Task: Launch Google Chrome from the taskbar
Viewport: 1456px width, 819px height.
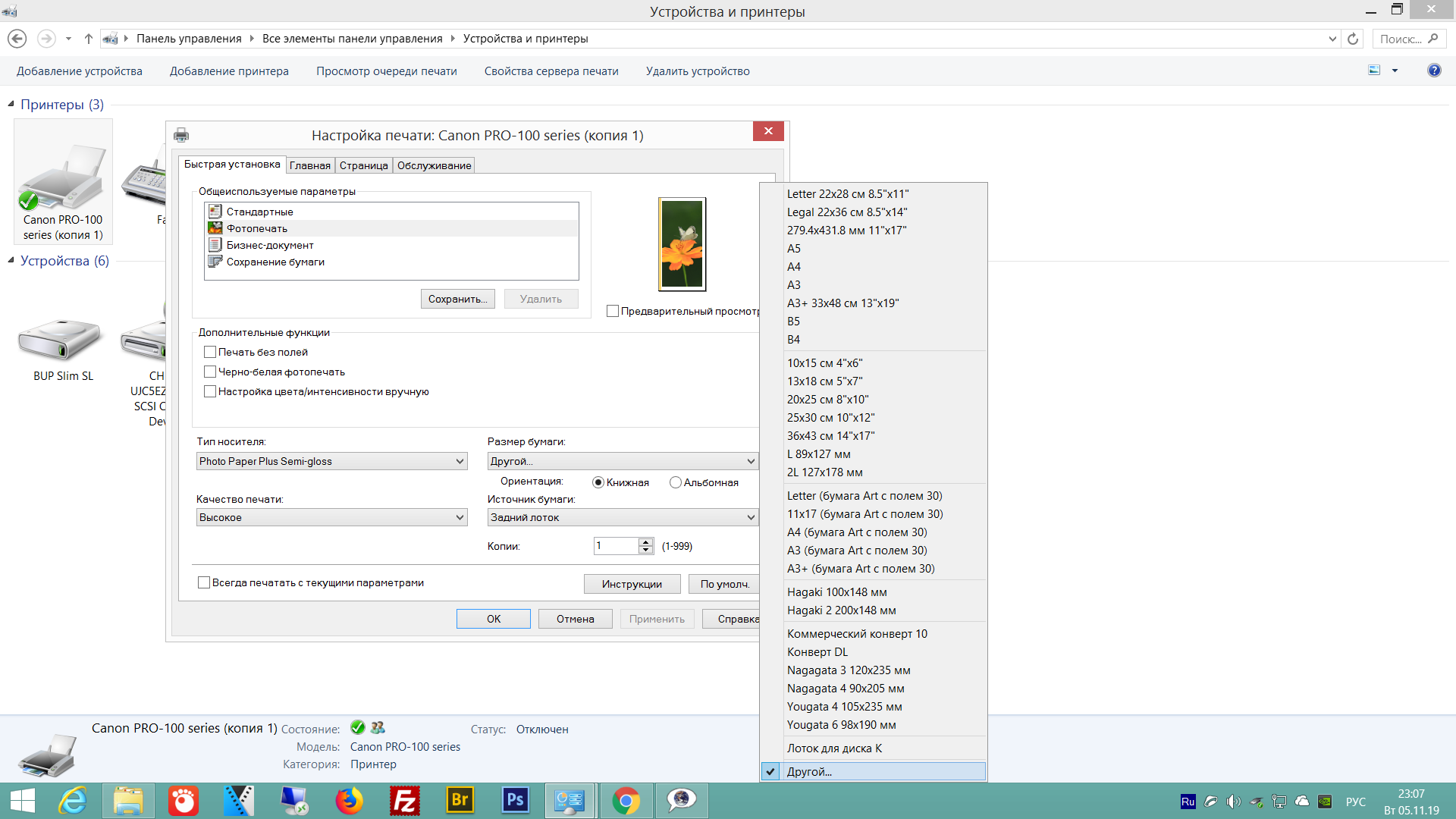Action: 626,801
